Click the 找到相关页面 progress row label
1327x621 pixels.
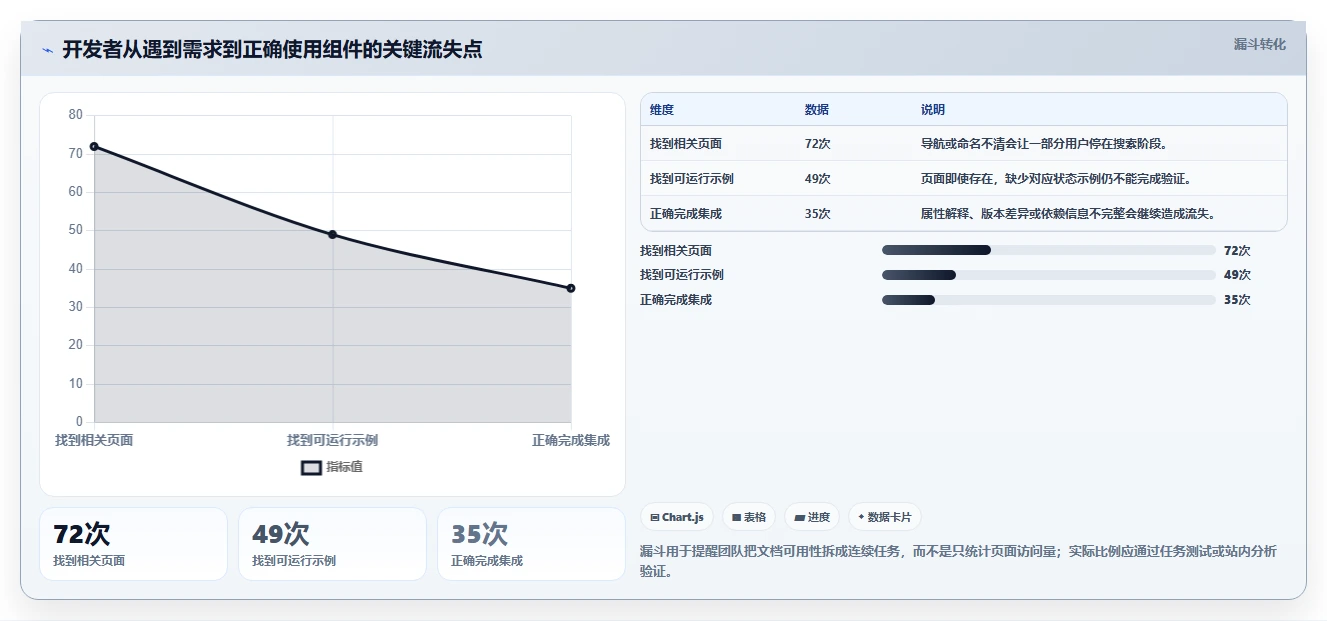pyautogui.click(x=676, y=250)
